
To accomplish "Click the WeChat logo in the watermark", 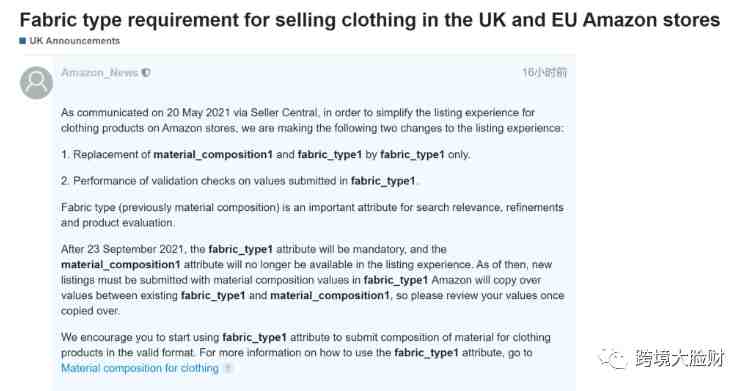I will click(613, 358).
